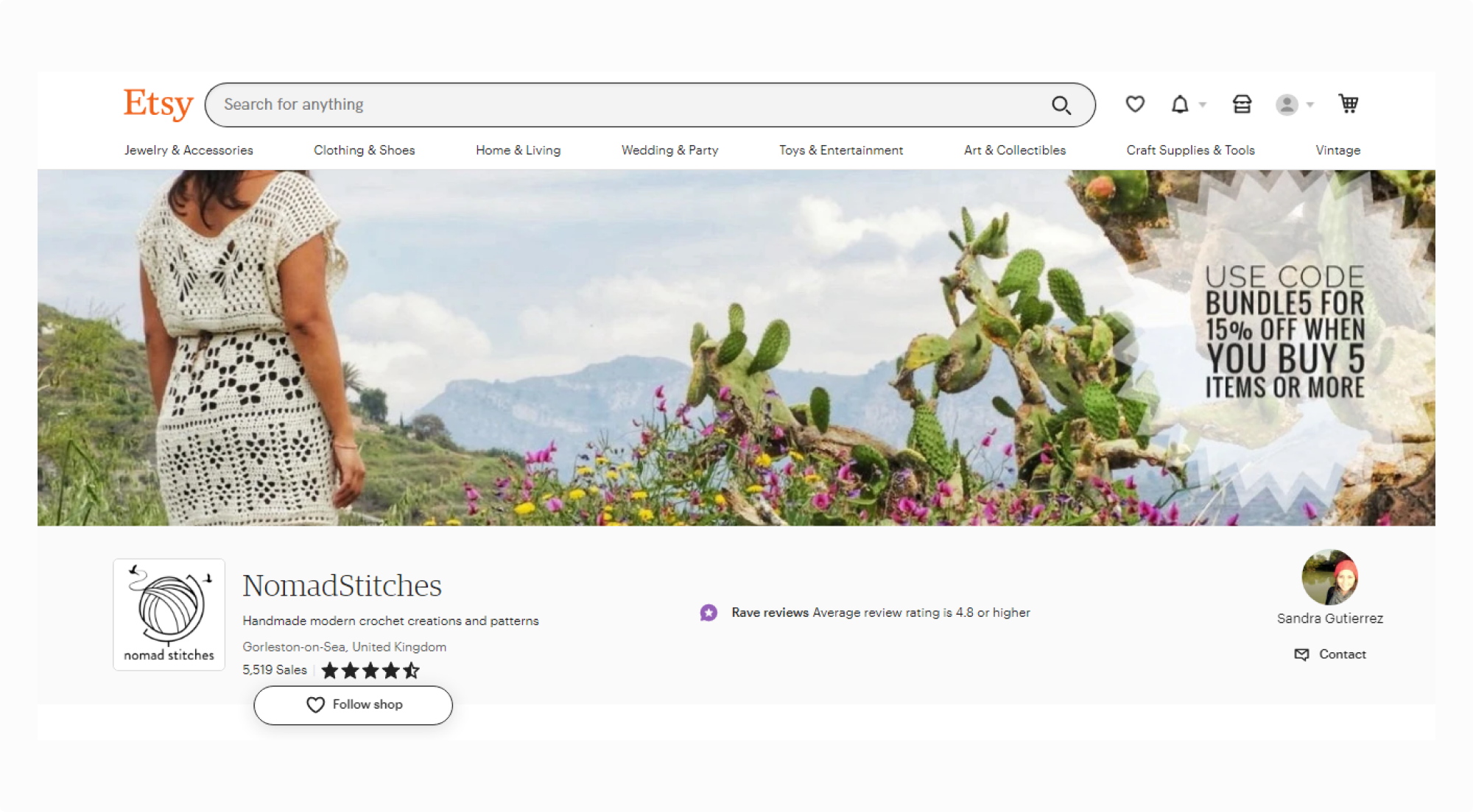Screen dimensions: 1473x812
Task: Click the Rave reviews text
Action: 770,612
